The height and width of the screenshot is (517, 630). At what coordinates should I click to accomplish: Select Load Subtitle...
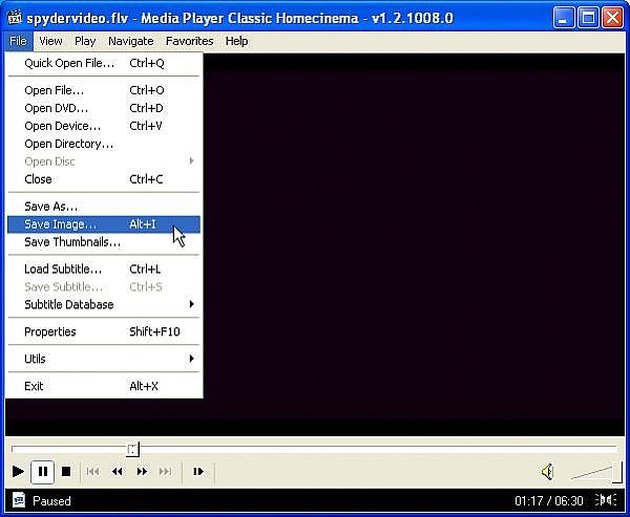[x=104, y=269]
